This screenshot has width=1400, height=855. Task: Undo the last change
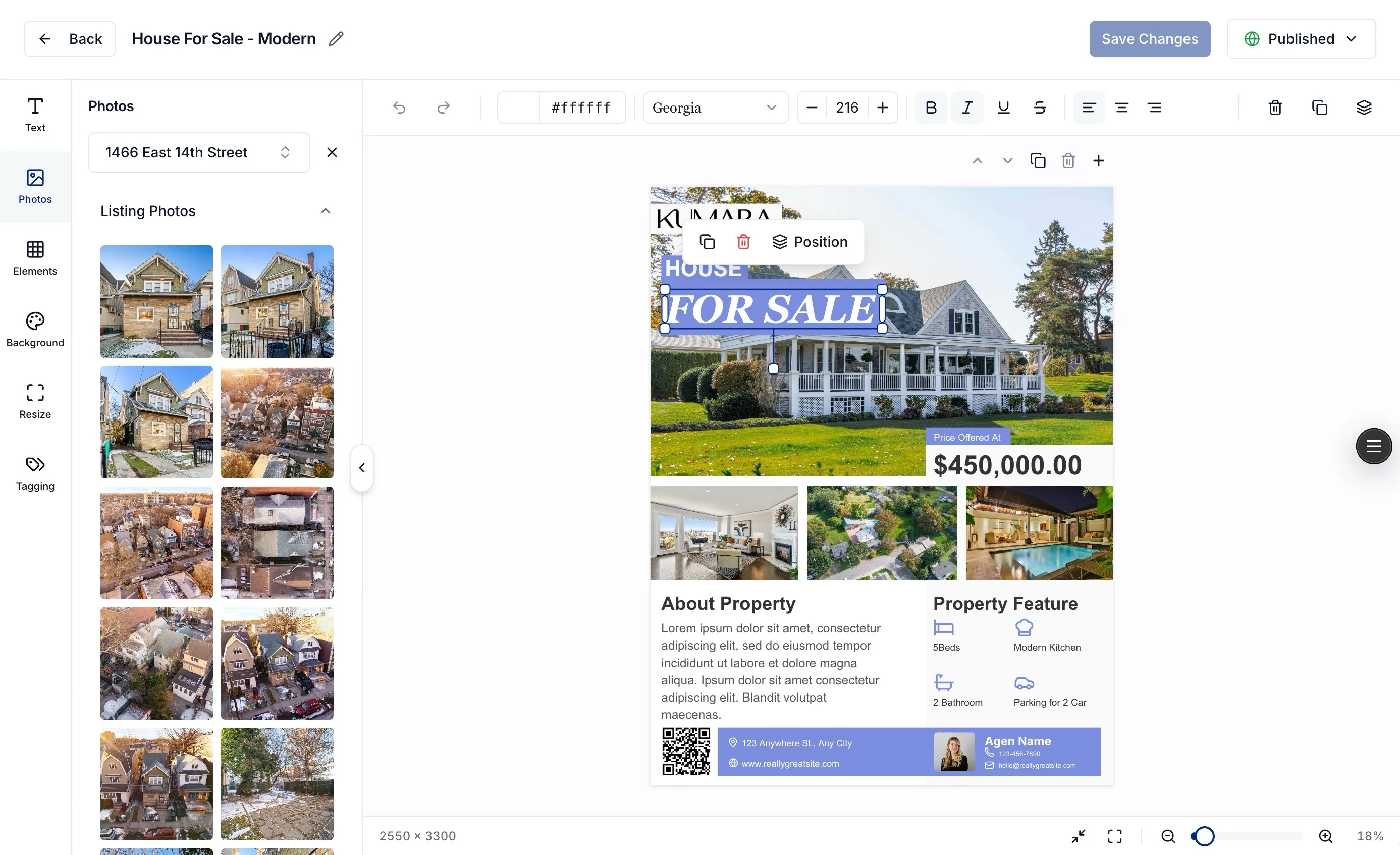pos(399,108)
